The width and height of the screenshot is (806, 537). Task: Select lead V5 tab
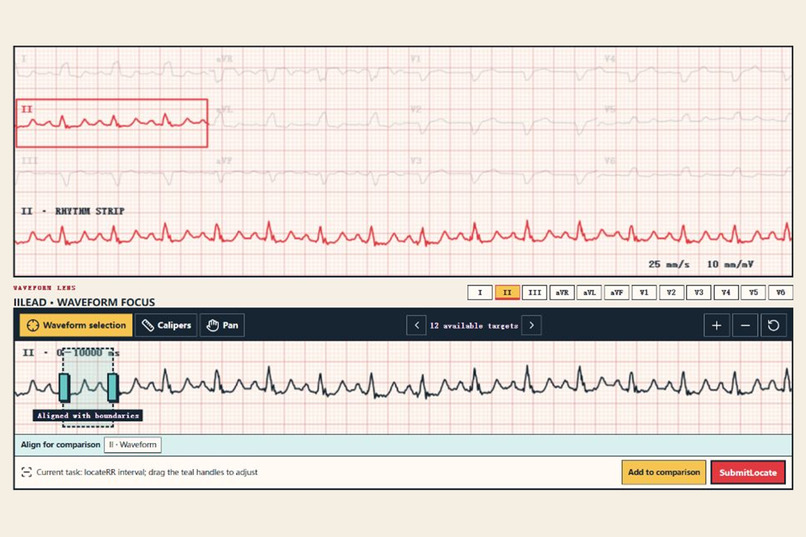tap(753, 292)
